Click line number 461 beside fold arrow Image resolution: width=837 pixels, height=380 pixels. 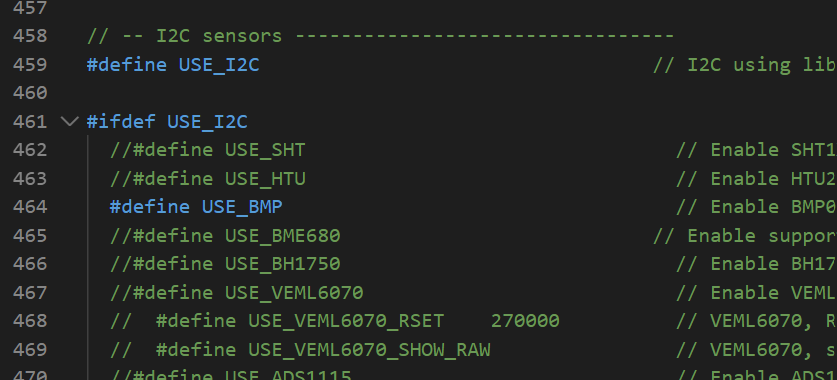pyautogui.click(x=29, y=122)
